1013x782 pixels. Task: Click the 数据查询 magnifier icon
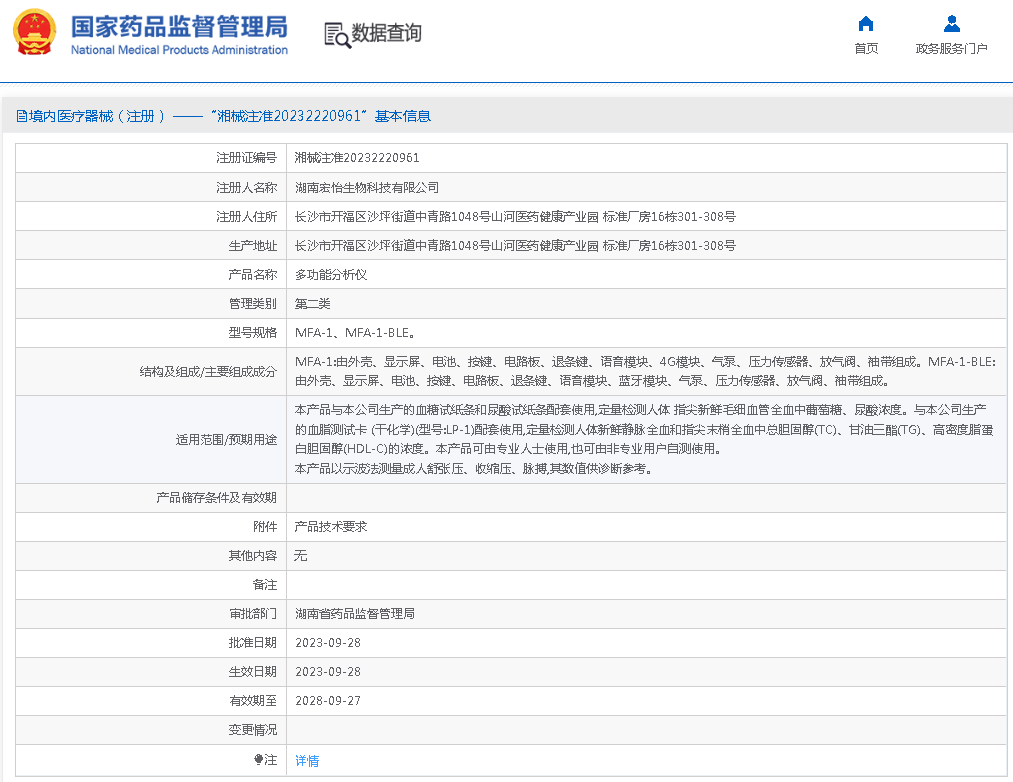pyautogui.click(x=337, y=35)
